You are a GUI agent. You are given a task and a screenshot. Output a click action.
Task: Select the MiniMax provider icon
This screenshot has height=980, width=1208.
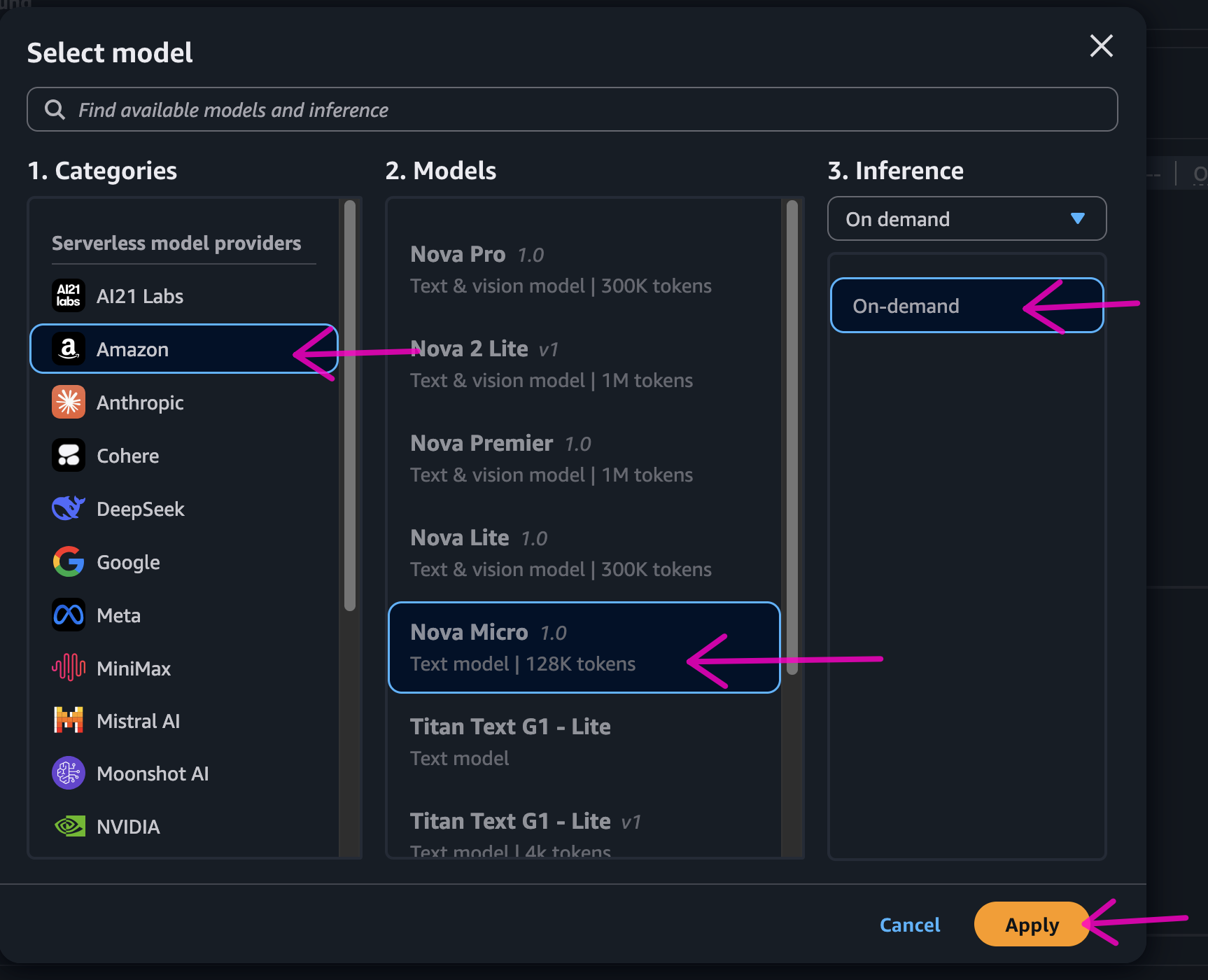pyautogui.click(x=68, y=668)
